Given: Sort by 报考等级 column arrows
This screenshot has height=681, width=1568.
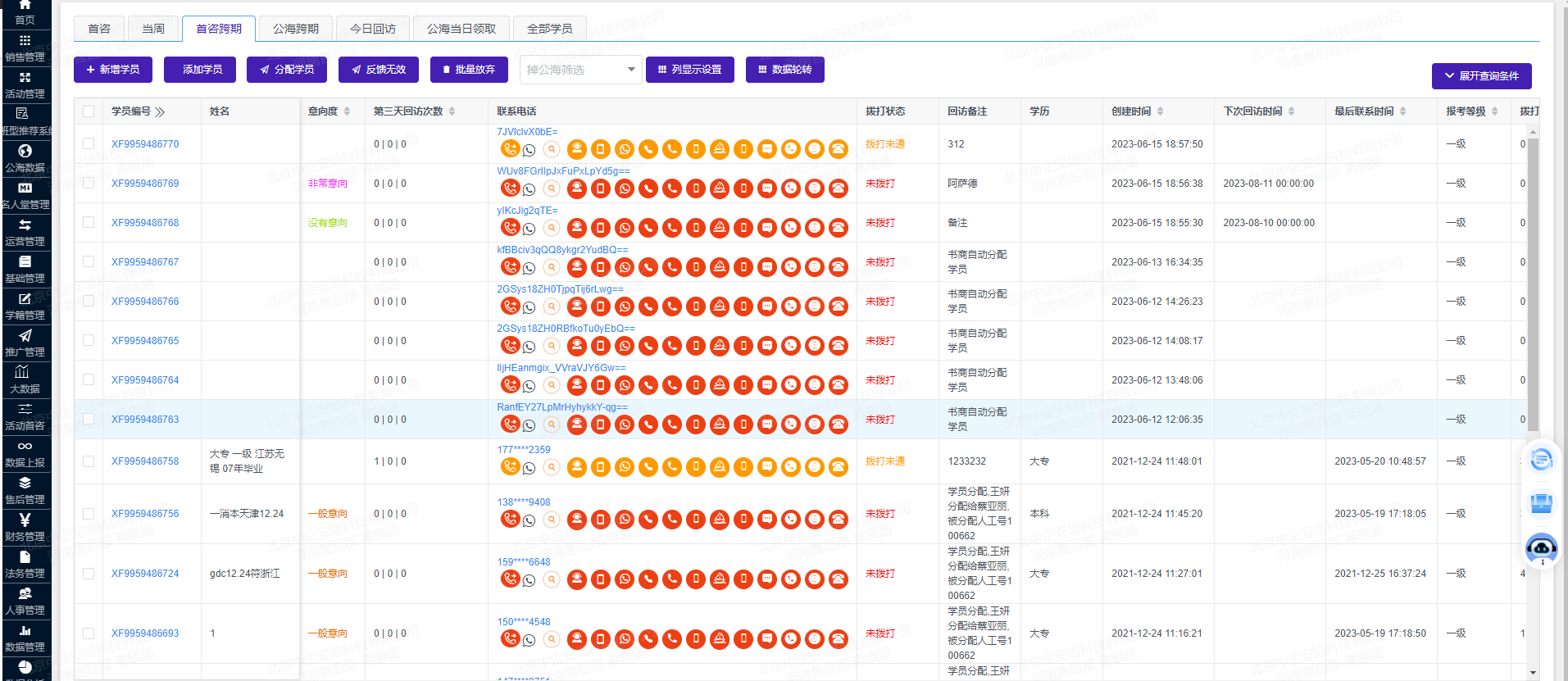Looking at the screenshot, I should point(1494,111).
